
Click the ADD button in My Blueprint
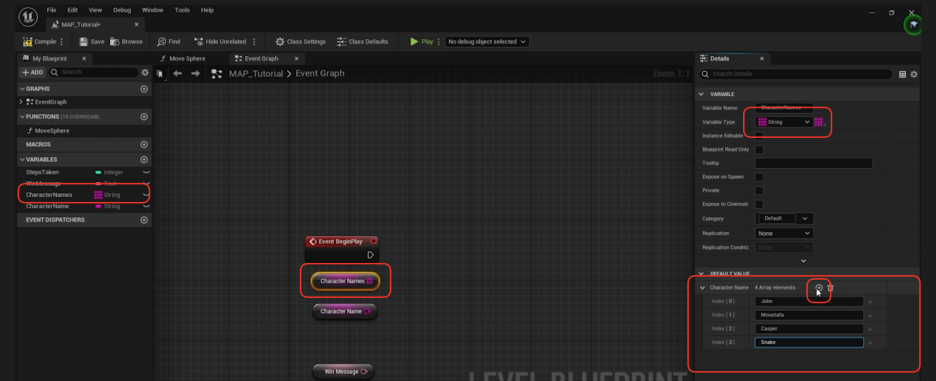32,72
